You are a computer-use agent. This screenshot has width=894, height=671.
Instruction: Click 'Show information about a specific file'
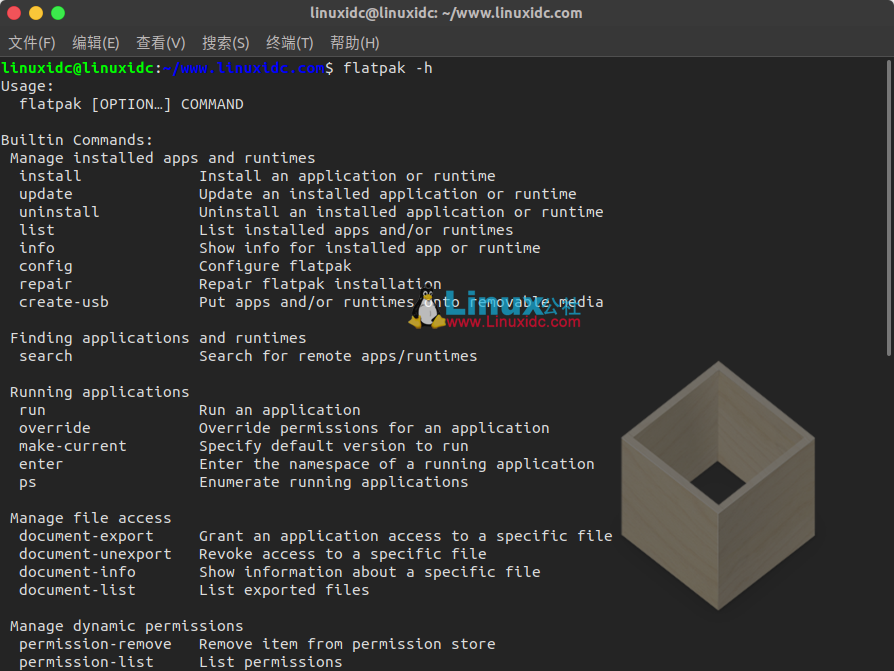pyautogui.click(x=369, y=572)
